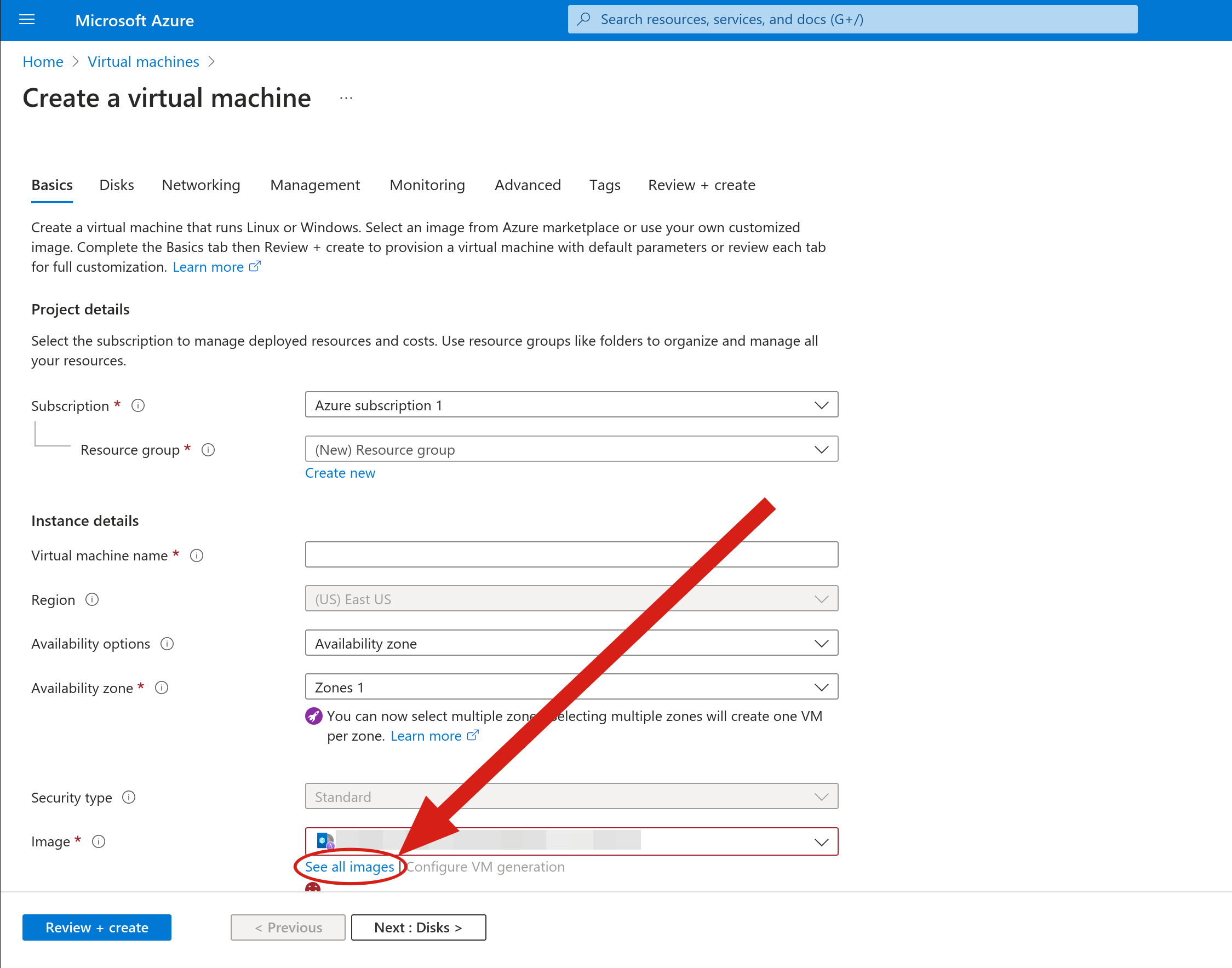Go to the Management tab
This screenshot has height=968, width=1232.
[x=315, y=185]
